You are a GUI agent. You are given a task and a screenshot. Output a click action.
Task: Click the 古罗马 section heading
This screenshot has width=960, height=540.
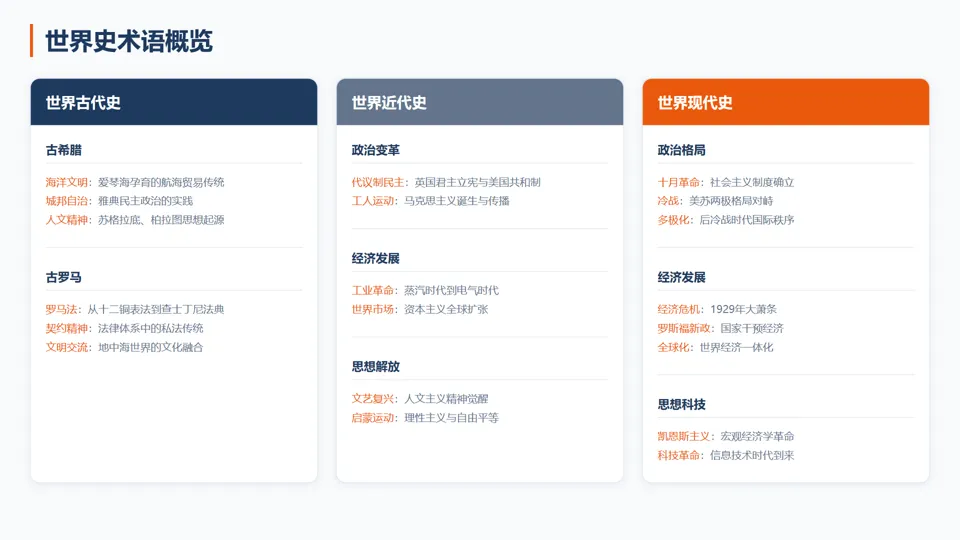[x=64, y=277]
